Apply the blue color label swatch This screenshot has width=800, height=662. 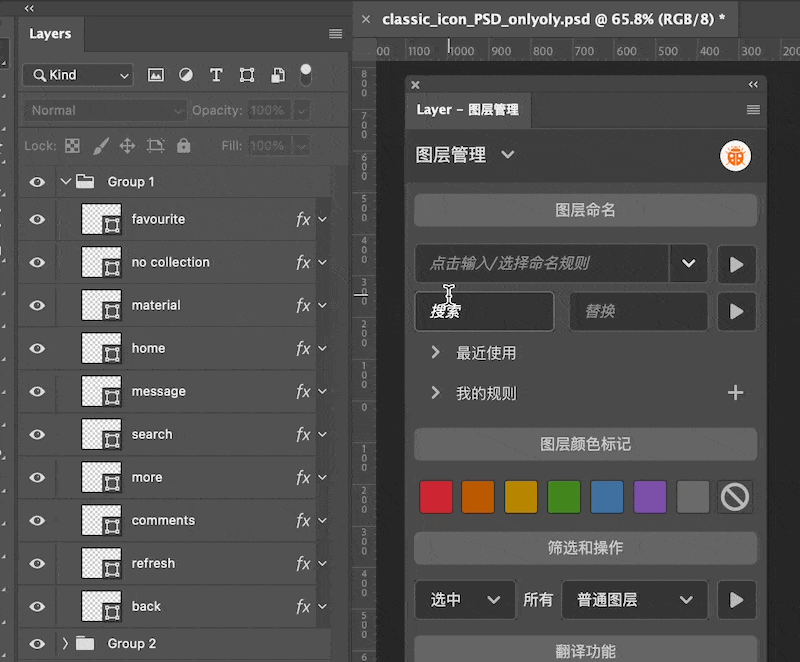coord(607,496)
